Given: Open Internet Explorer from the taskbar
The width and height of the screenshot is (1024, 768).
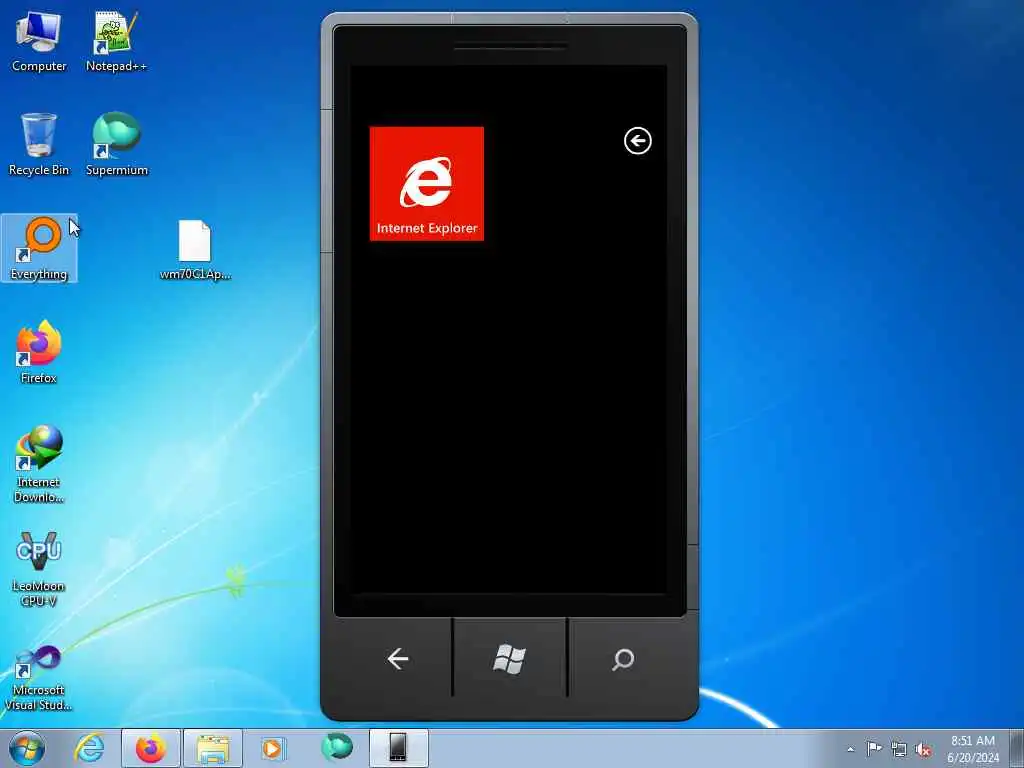Looking at the screenshot, I should point(89,748).
